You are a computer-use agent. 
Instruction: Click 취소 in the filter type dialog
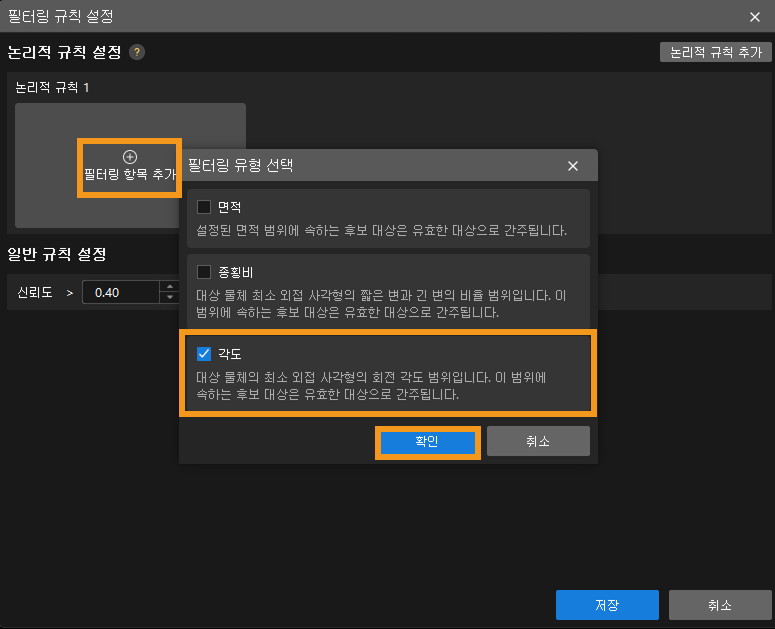(x=538, y=441)
